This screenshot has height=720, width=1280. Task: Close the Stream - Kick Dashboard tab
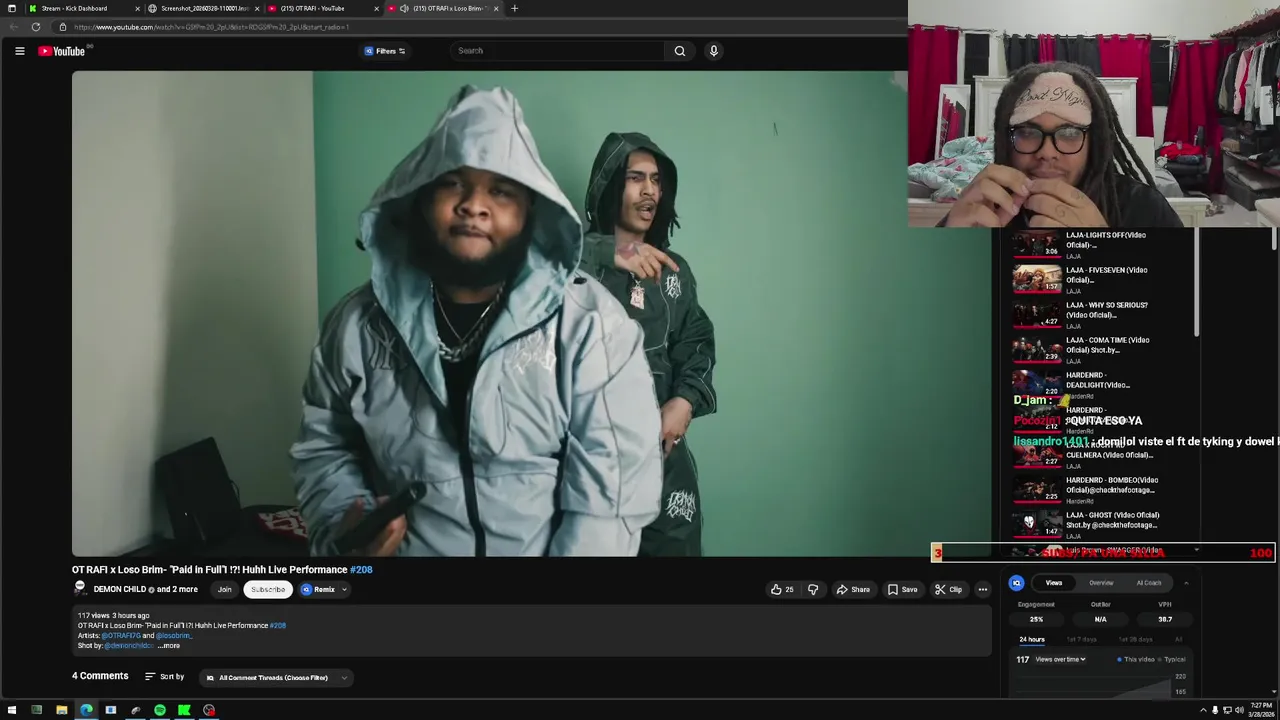(137, 8)
